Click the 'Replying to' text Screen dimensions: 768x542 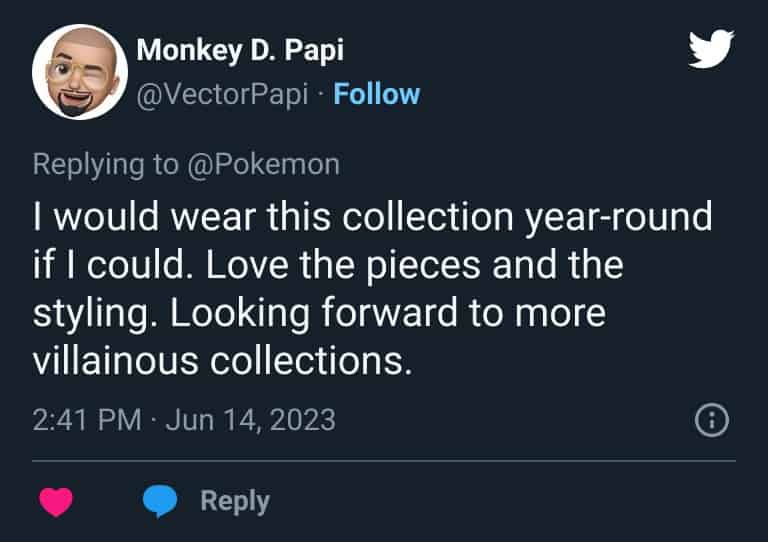pos(105,165)
